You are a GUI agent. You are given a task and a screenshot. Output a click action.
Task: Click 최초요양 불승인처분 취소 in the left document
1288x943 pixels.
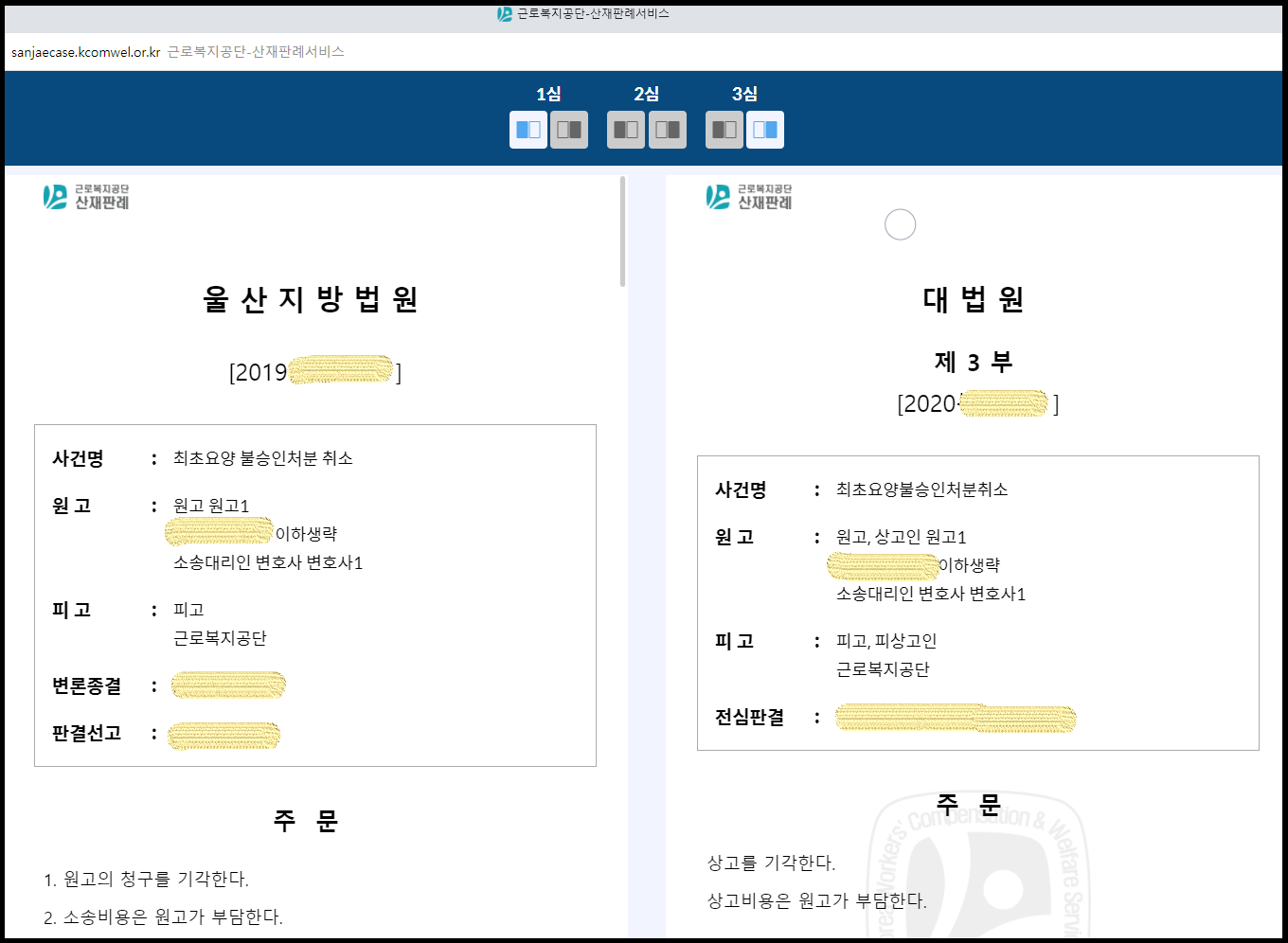[263, 458]
